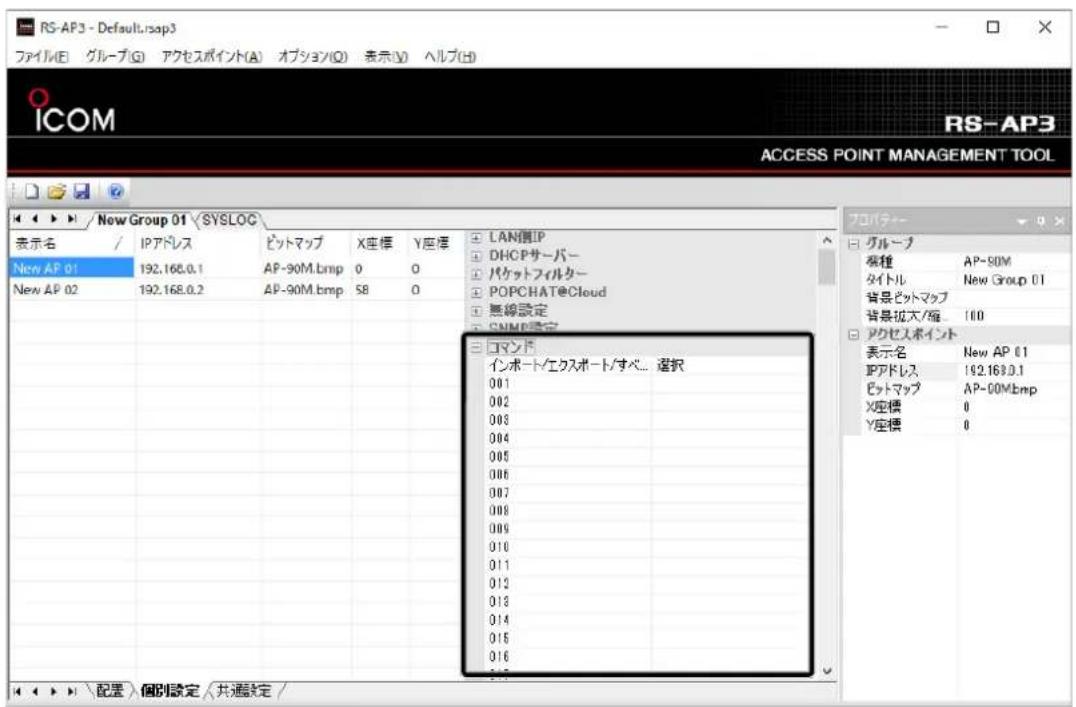This screenshot has height=707, width=1076.
Task: Sort by the X座標 column header
Action: tap(379, 244)
